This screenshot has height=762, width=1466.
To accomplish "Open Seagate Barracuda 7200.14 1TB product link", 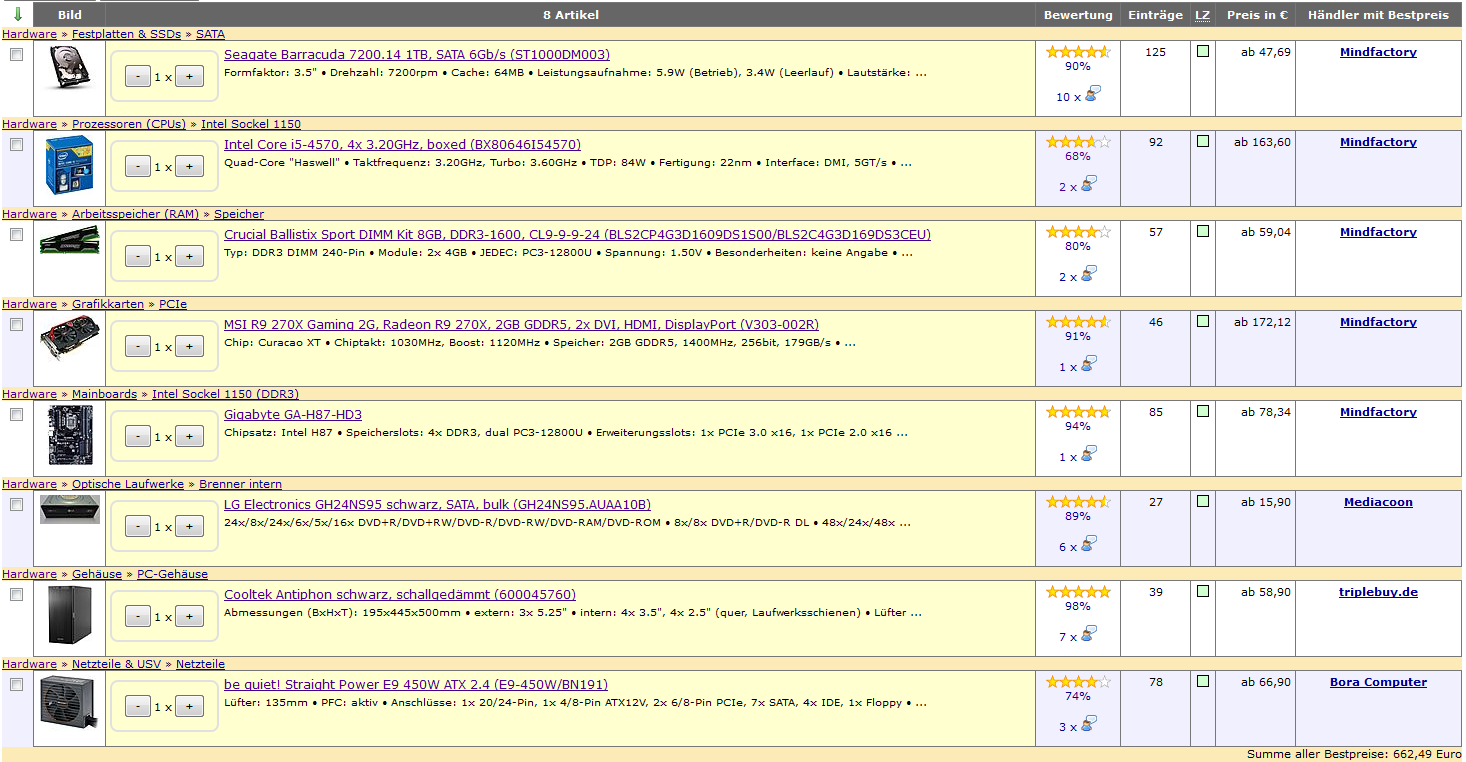I will pyautogui.click(x=417, y=55).
